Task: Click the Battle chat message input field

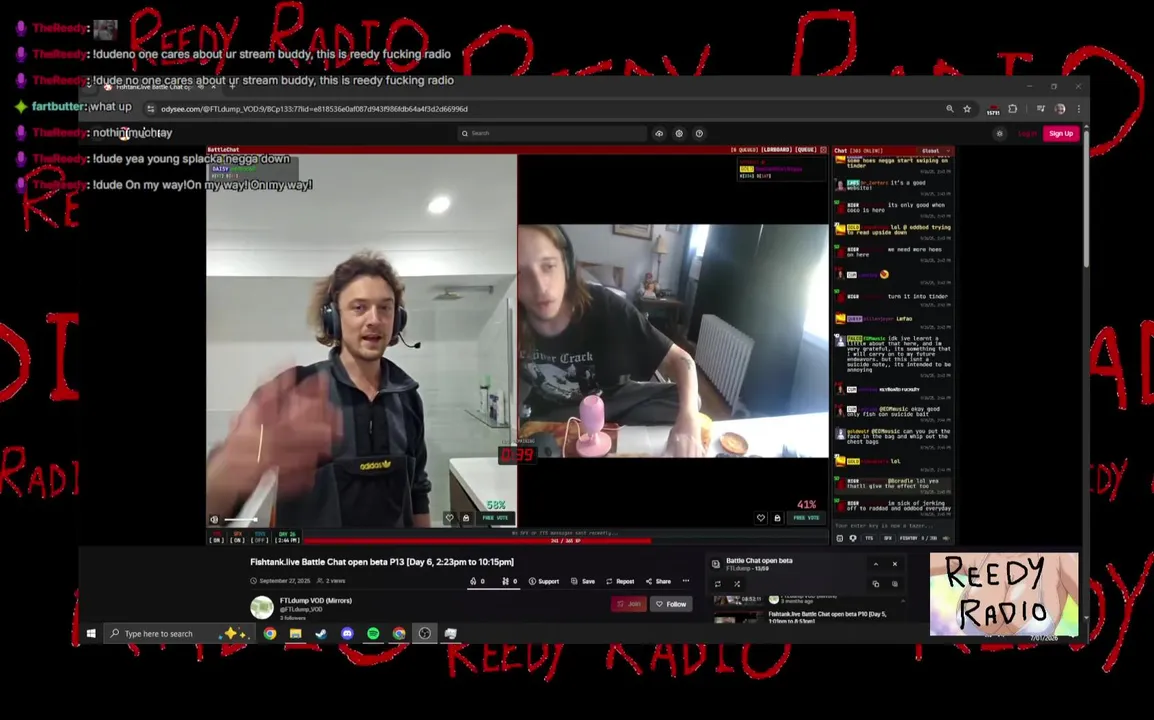Action: click(x=893, y=526)
